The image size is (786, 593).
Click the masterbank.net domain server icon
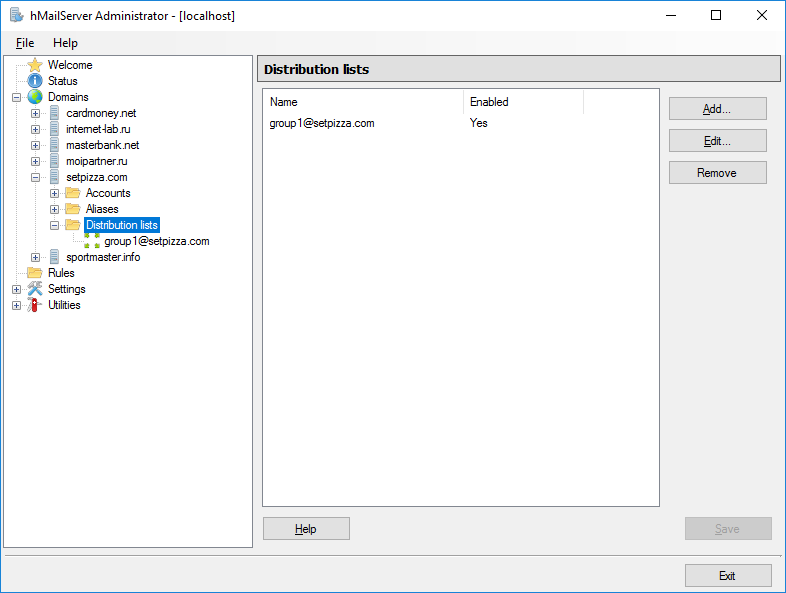[x=54, y=145]
